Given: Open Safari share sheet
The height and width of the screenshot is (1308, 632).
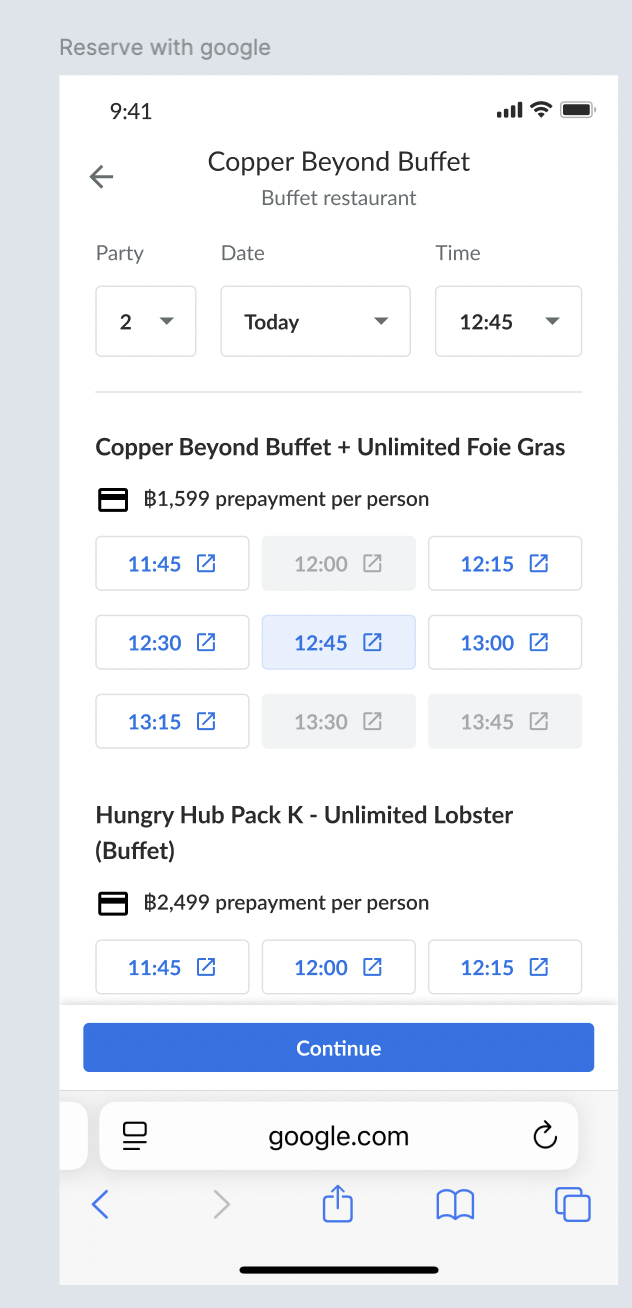Looking at the screenshot, I should (x=338, y=1203).
